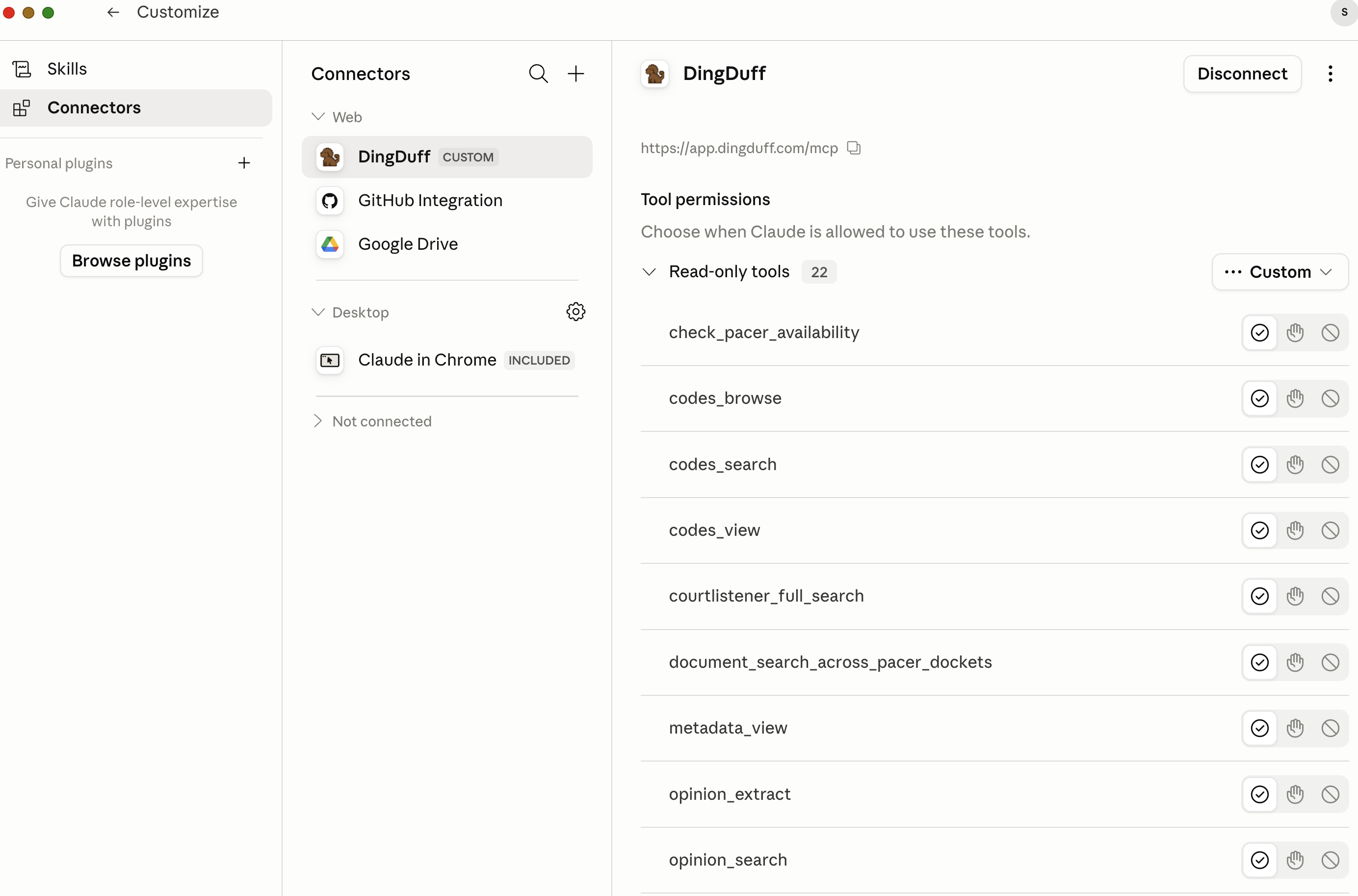Select the DingDuff connector in the list
The width and height of the screenshot is (1358, 896).
point(447,157)
